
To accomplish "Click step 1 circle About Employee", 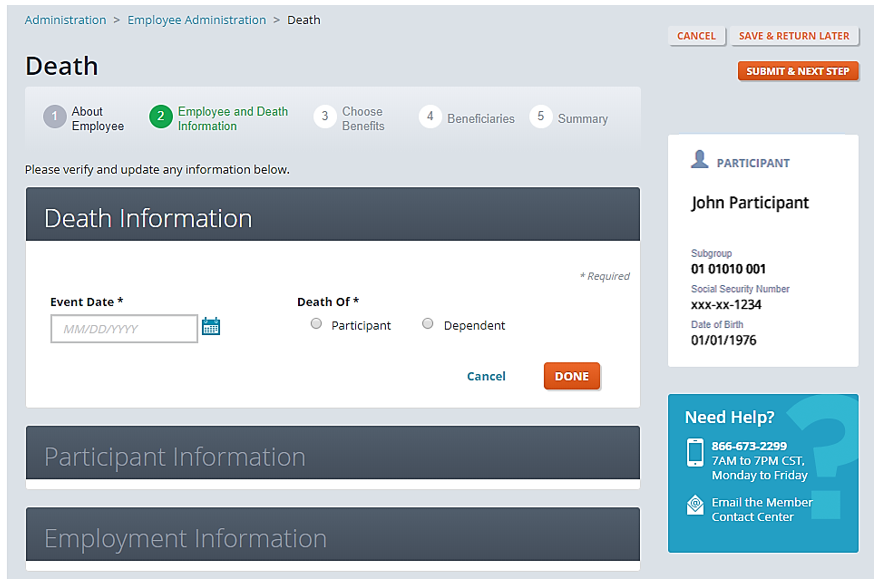I will coord(54,118).
